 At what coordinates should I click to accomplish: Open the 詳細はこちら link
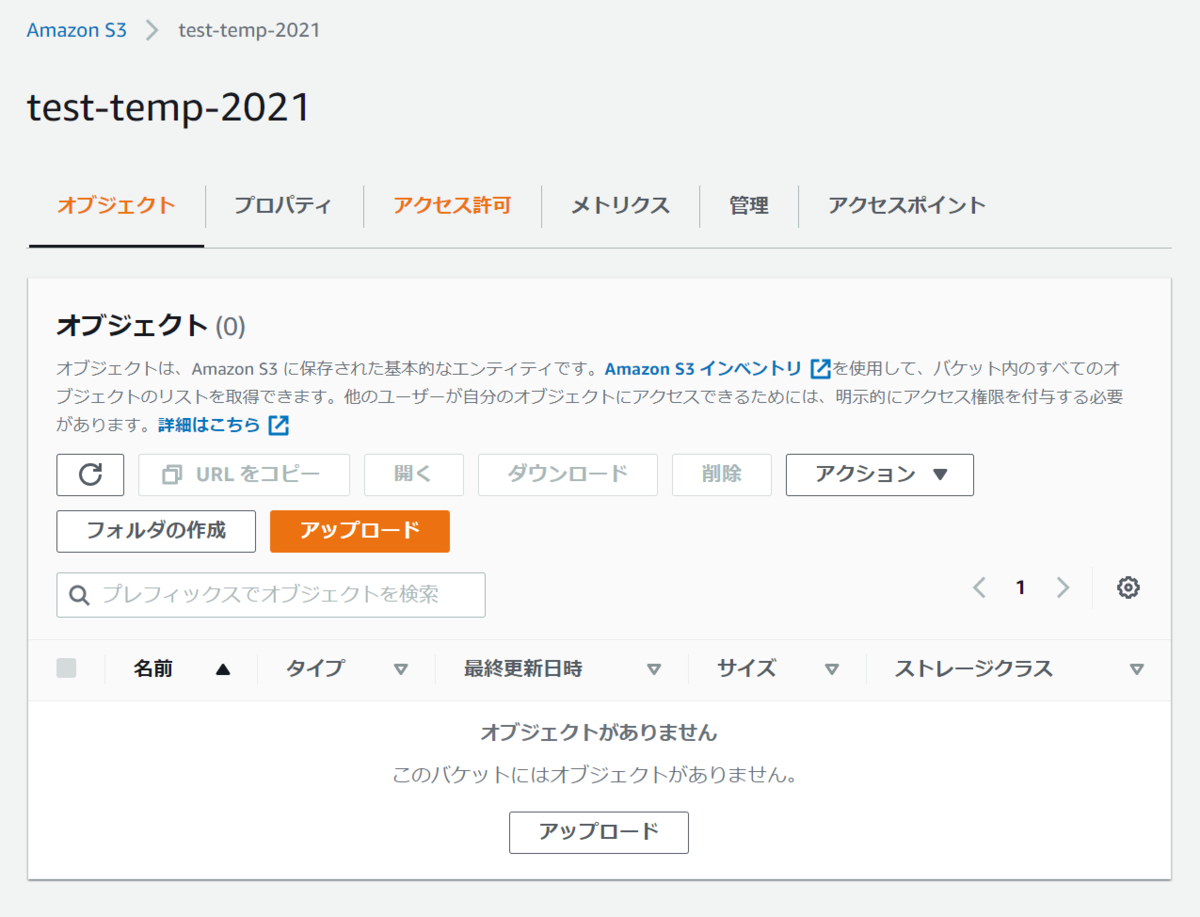[x=209, y=425]
